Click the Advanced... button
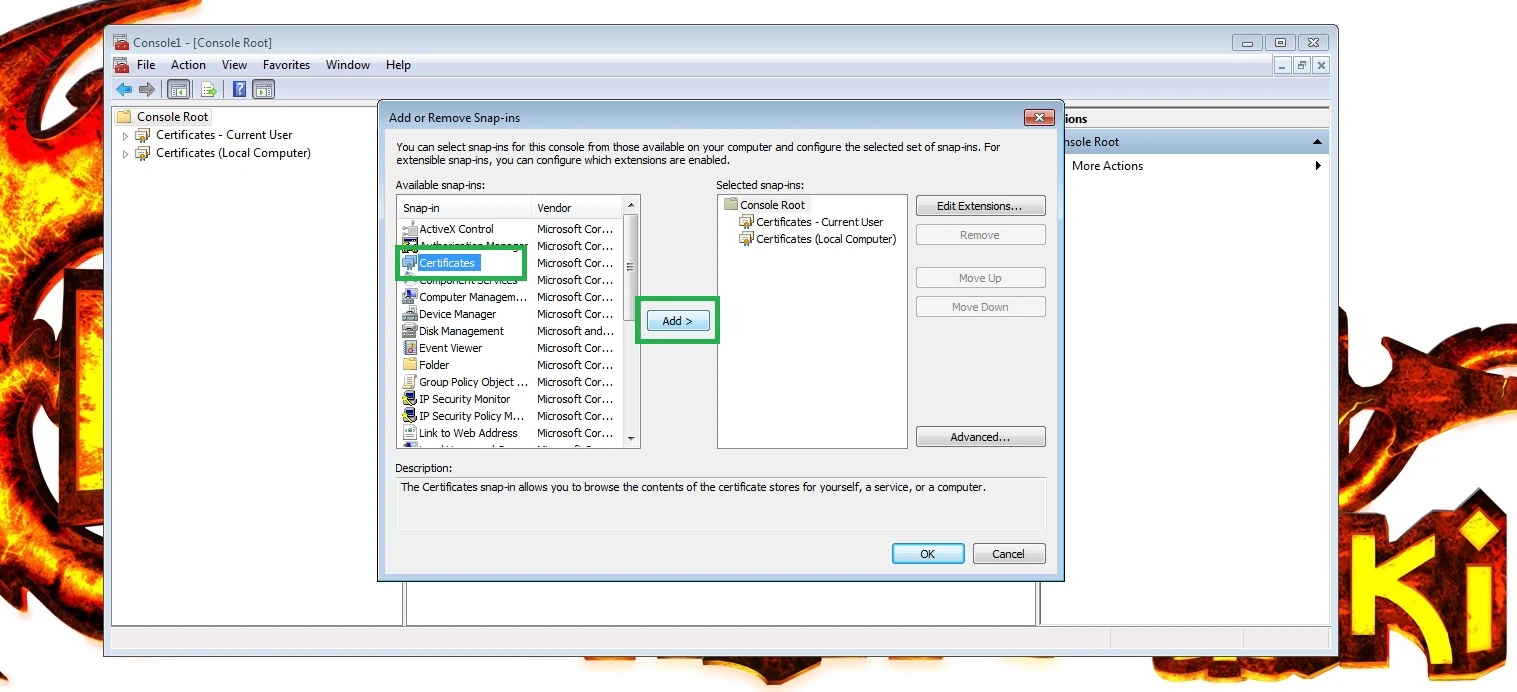Viewport: 1517px width, 692px height. click(980, 437)
